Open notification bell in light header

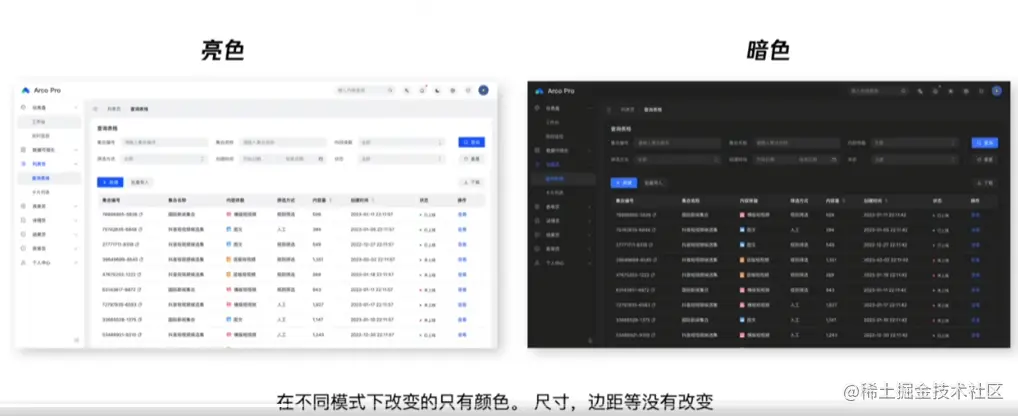pyautogui.click(x=422, y=90)
